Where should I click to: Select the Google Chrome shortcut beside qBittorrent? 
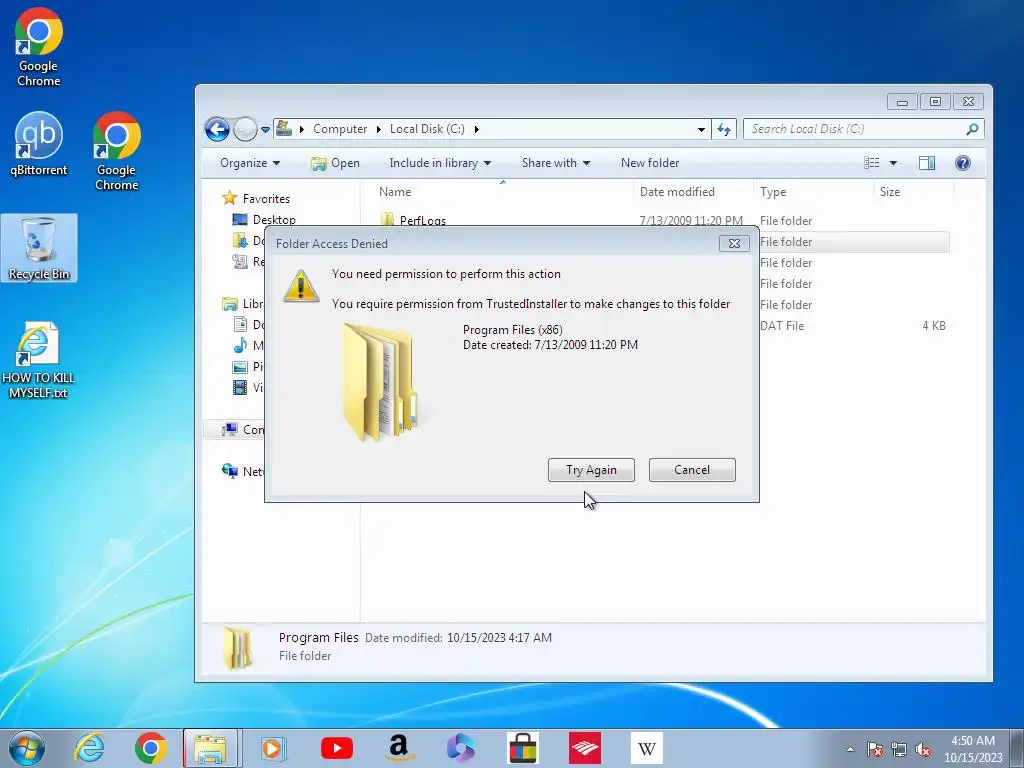coord(117,152)
